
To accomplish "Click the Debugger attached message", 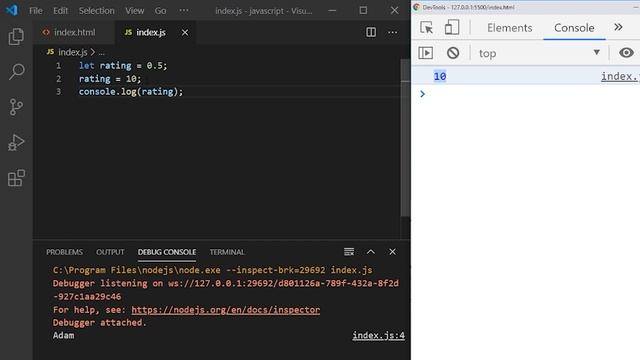I will pos(99,322).
